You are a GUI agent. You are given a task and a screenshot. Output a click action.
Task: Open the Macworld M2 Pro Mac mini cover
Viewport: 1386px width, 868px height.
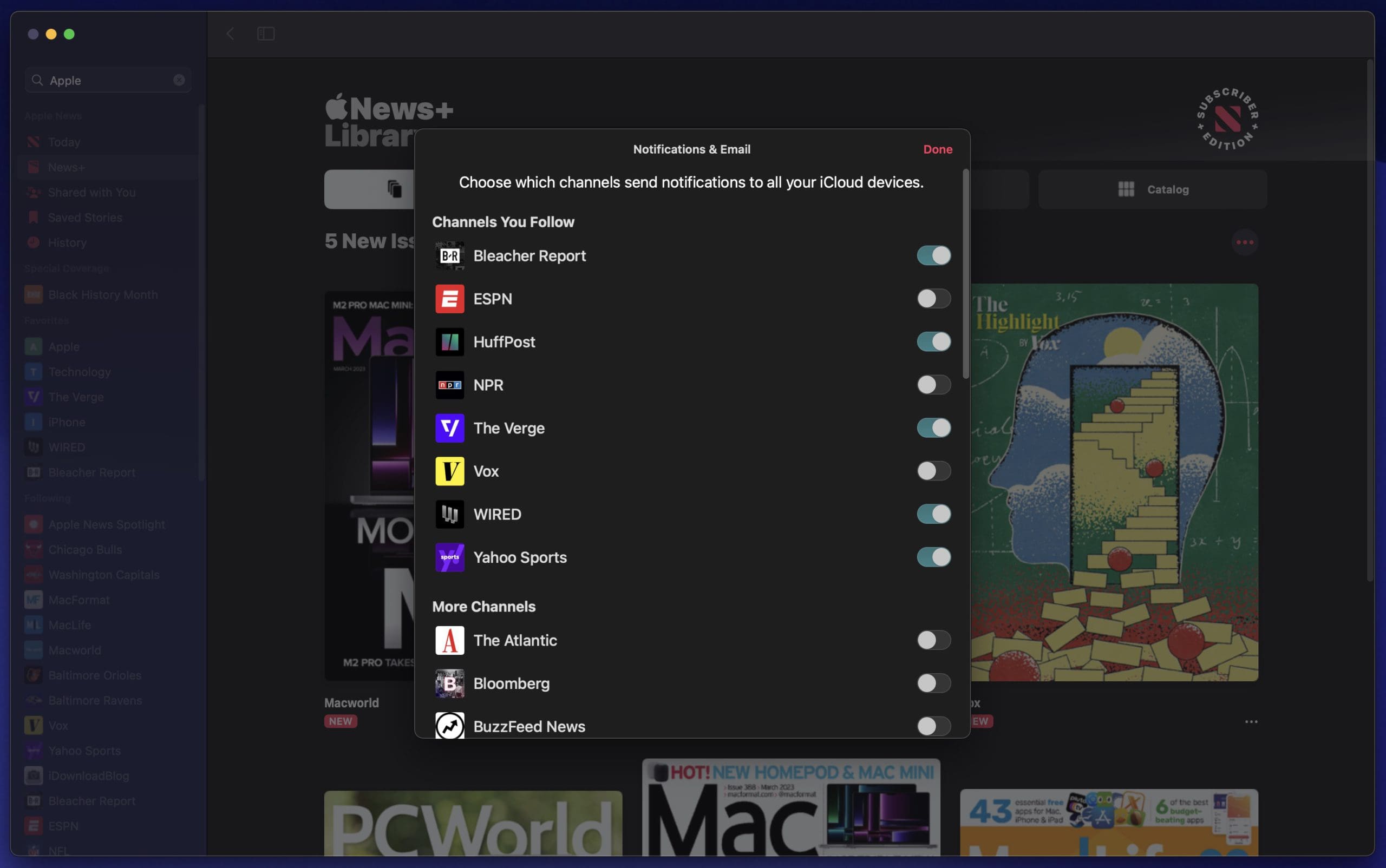click(x=369, y=485)
